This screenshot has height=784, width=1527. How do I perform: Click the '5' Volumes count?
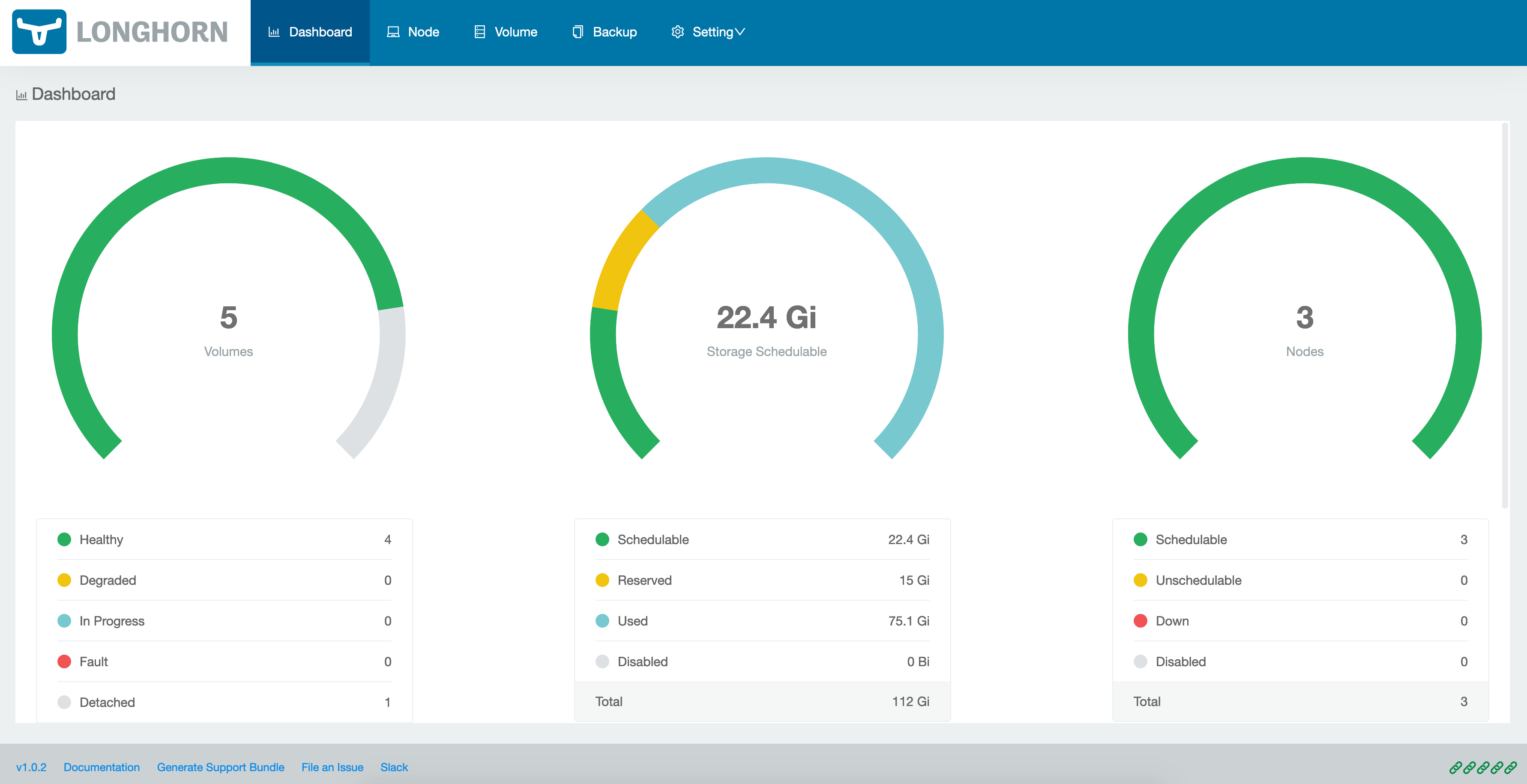point(228,317)
